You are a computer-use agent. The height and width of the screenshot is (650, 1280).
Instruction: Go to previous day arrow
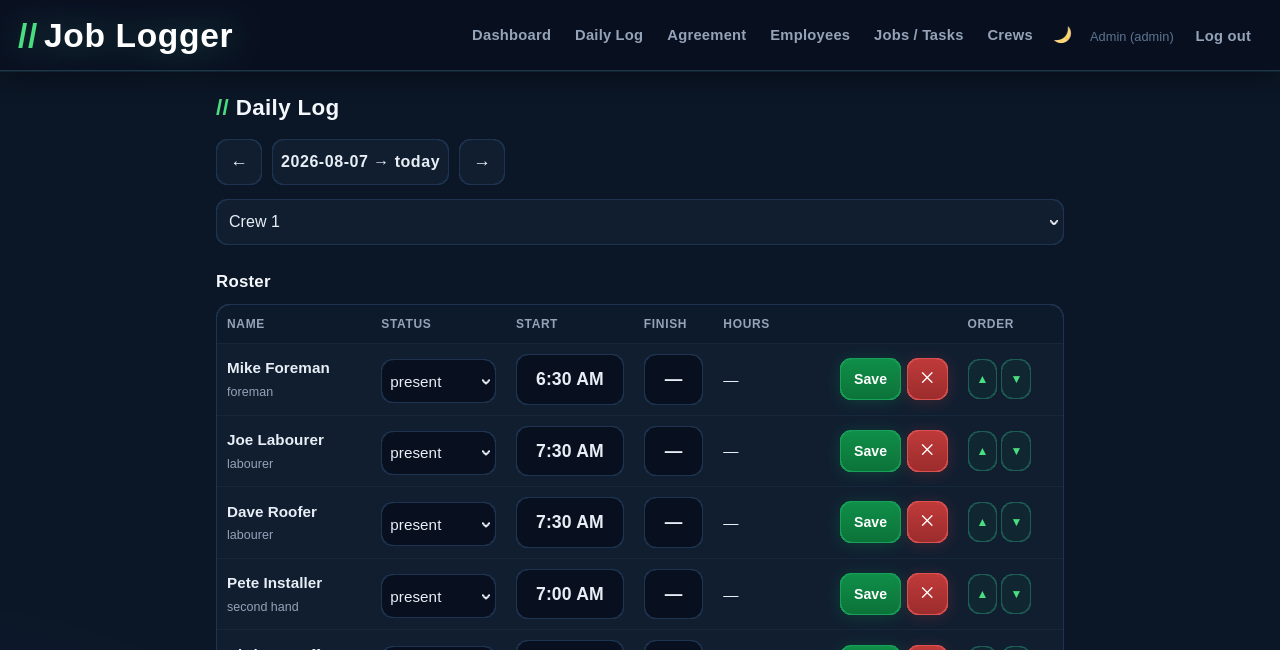click(x=239, y=162)
